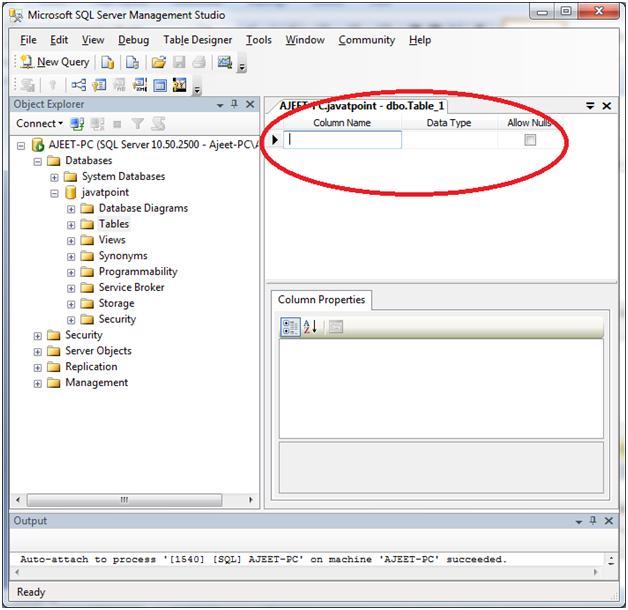Image resolution: width=628 pixels, height=610 pixels.
Task: Click the Categorized properties view icon
Action: (x=290, y=327)
